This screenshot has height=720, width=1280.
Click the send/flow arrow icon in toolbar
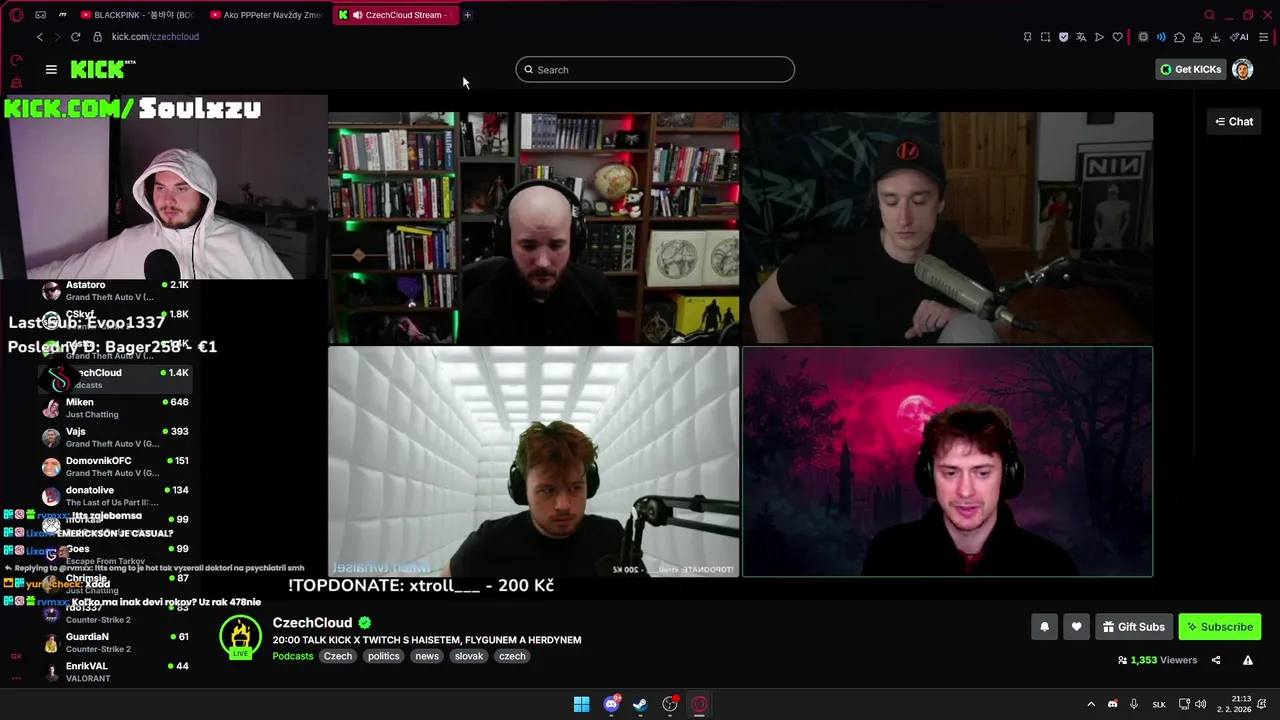pyautogui.click(x=1099, y=37)
